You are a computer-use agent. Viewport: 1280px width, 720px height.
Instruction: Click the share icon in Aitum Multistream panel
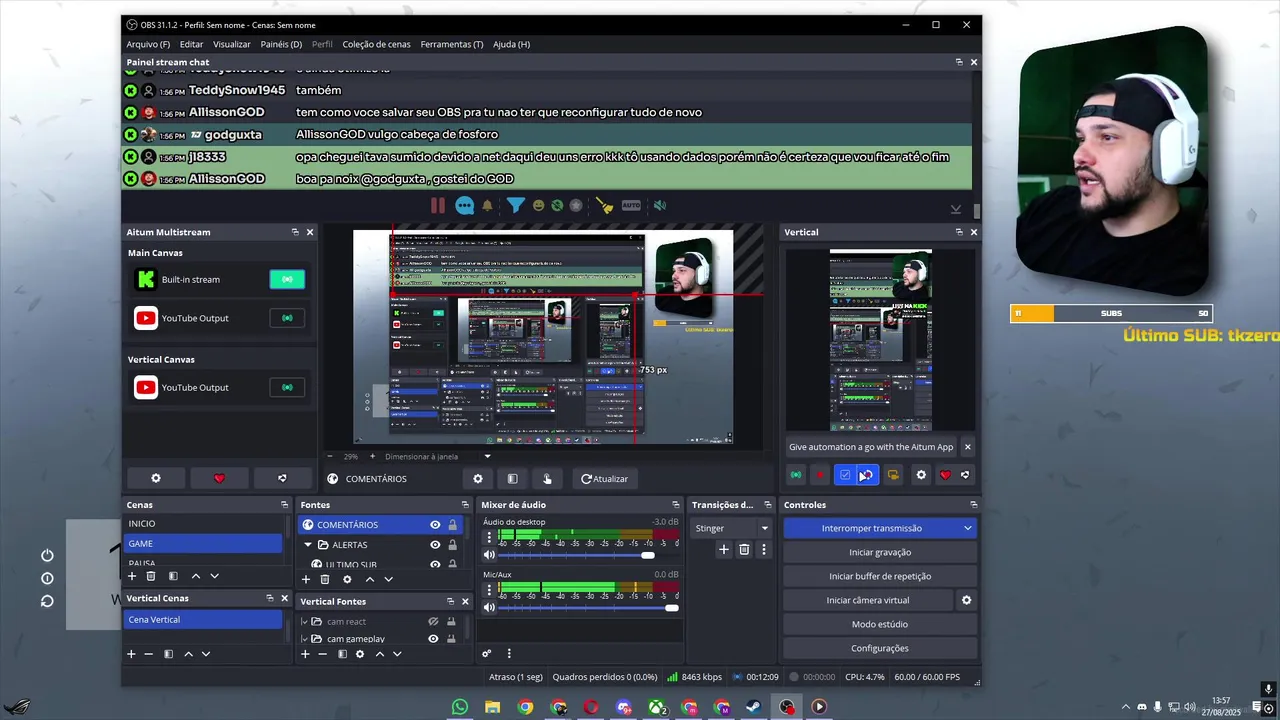(282, 478)
